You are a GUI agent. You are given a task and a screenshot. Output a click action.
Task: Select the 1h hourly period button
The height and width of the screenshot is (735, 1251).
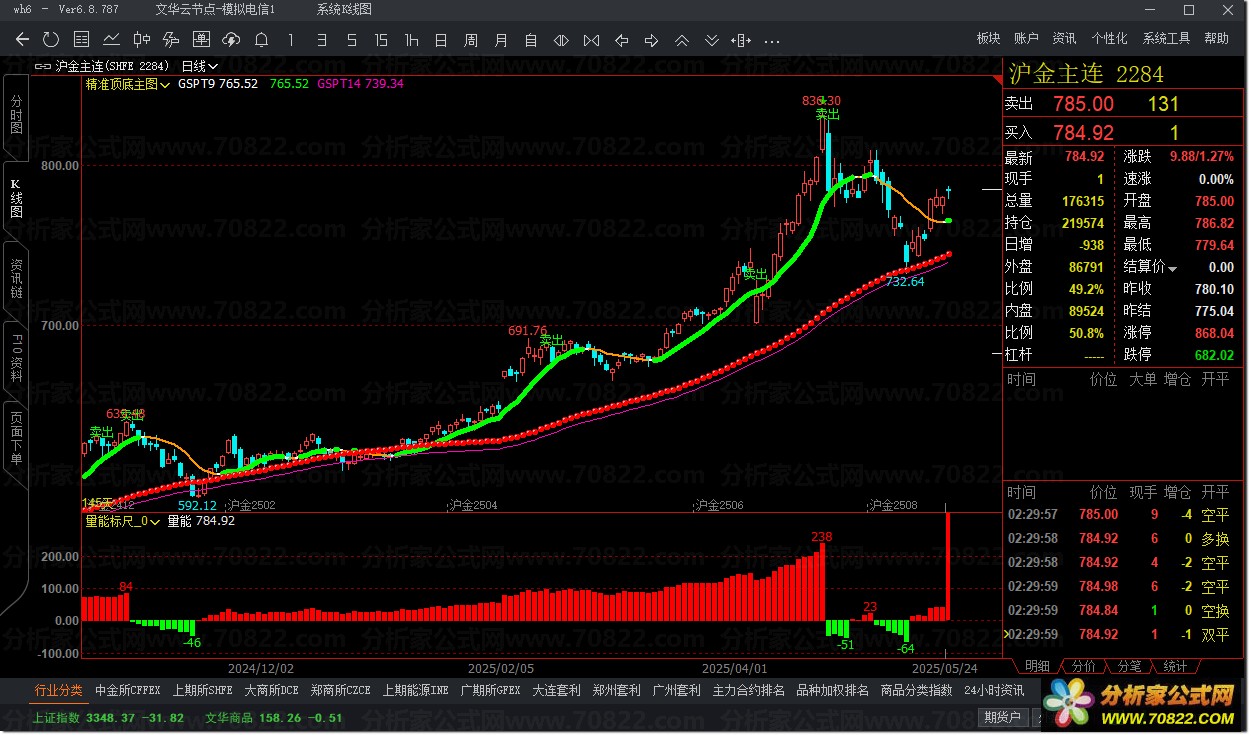click(x=411, y=40)
